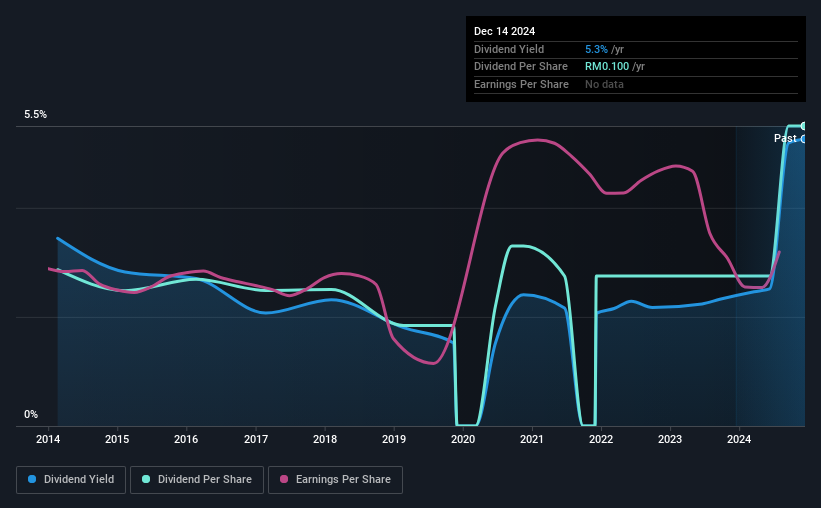
Task: Select the 2022 label on the time axis
Action: (x=601, y=439)
